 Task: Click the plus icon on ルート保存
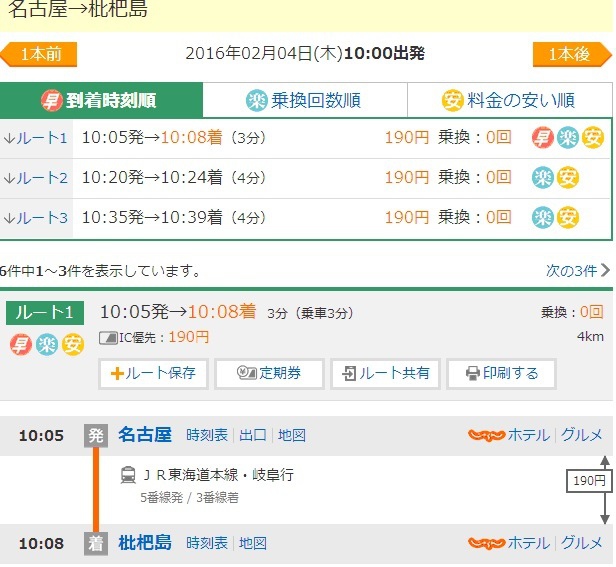117,373
